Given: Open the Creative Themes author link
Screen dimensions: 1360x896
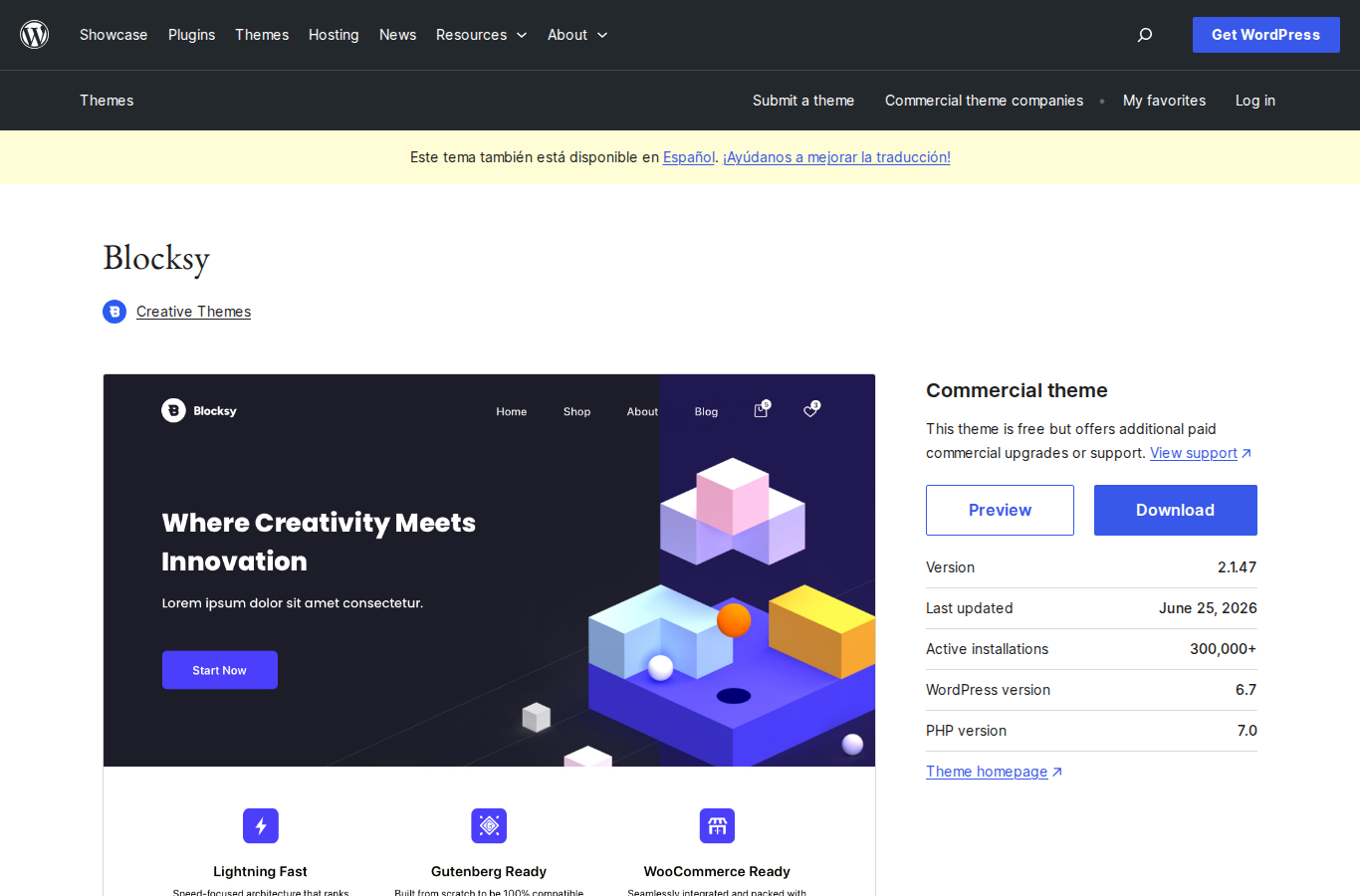Looking at the screenshot, I should [193, 312].
